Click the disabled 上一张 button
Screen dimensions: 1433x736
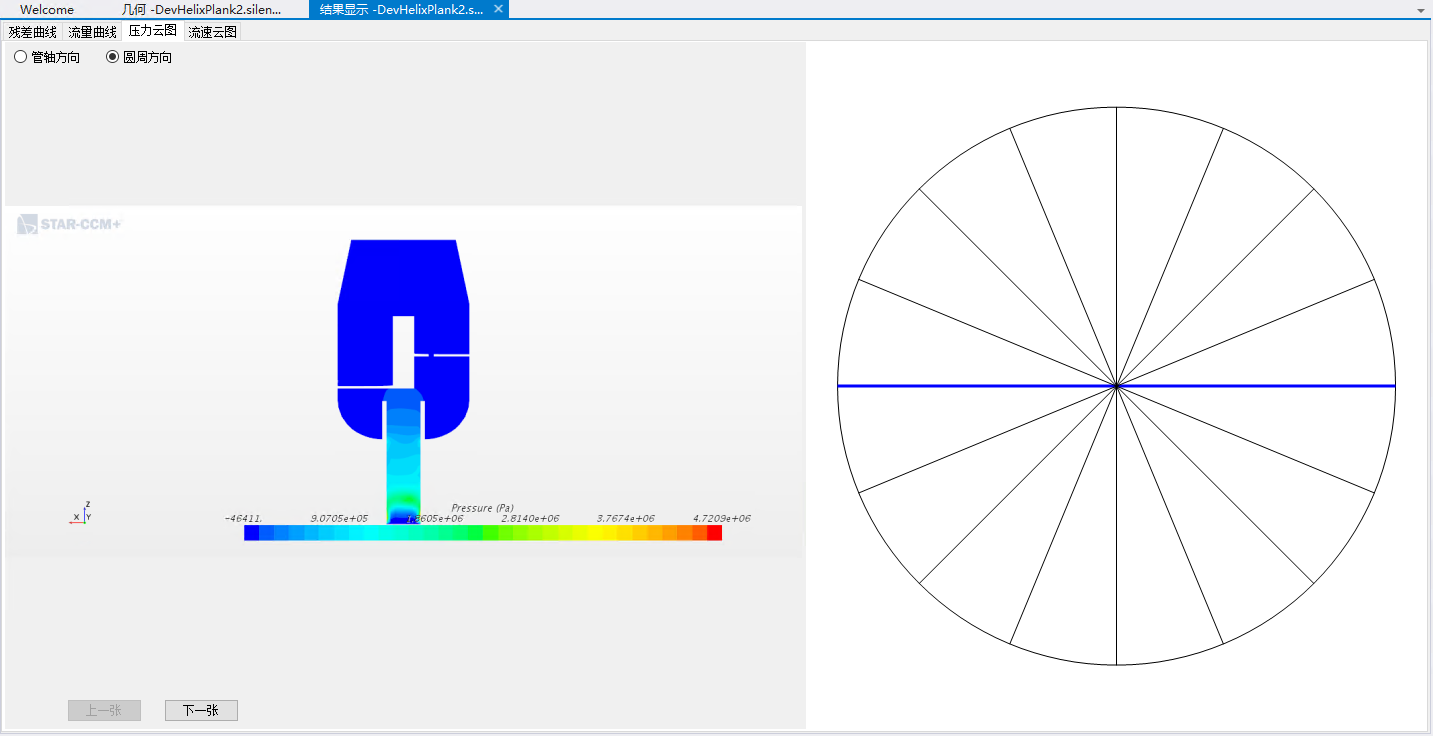click(104, 711)
